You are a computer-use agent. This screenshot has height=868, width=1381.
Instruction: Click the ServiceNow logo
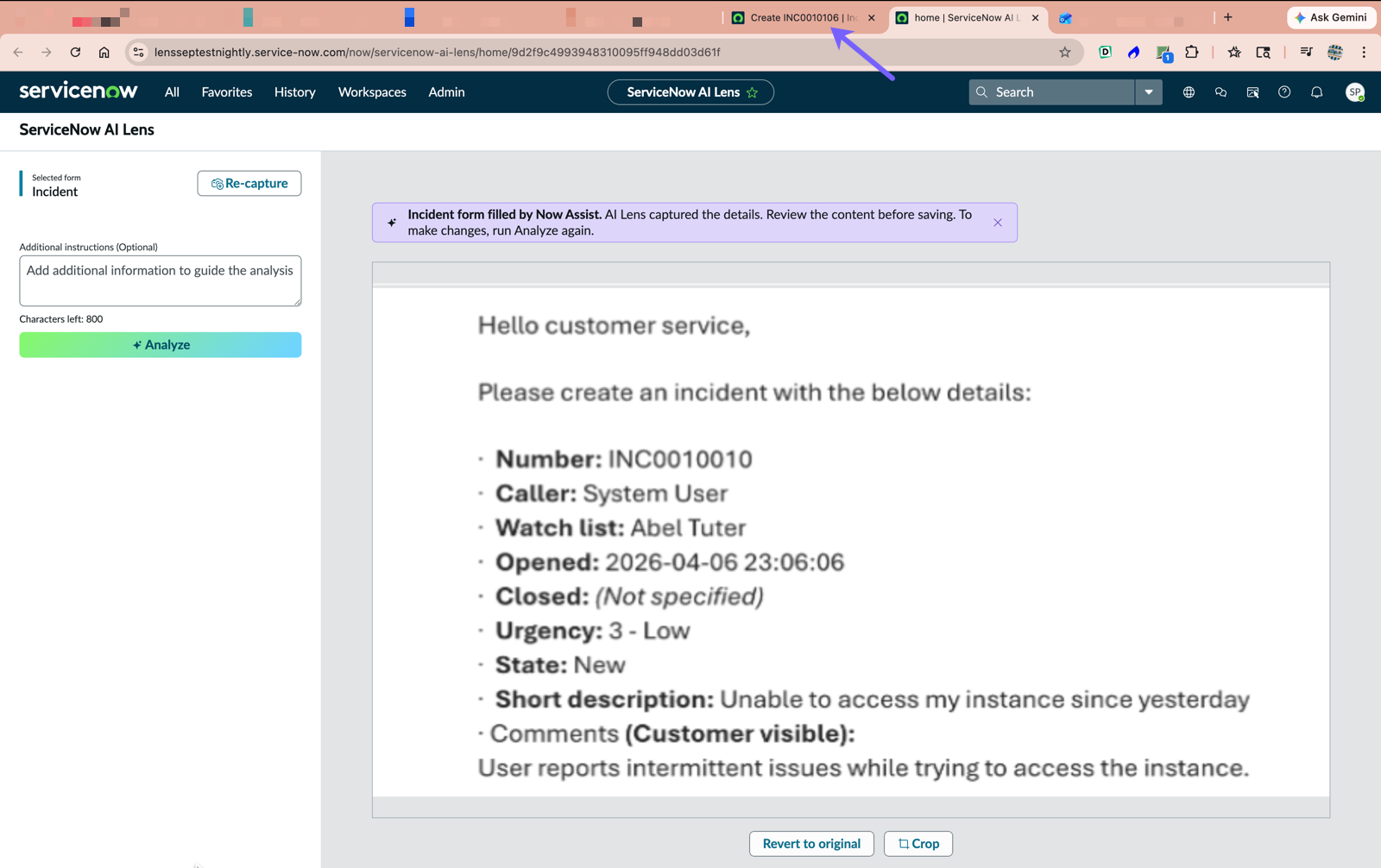79,91
